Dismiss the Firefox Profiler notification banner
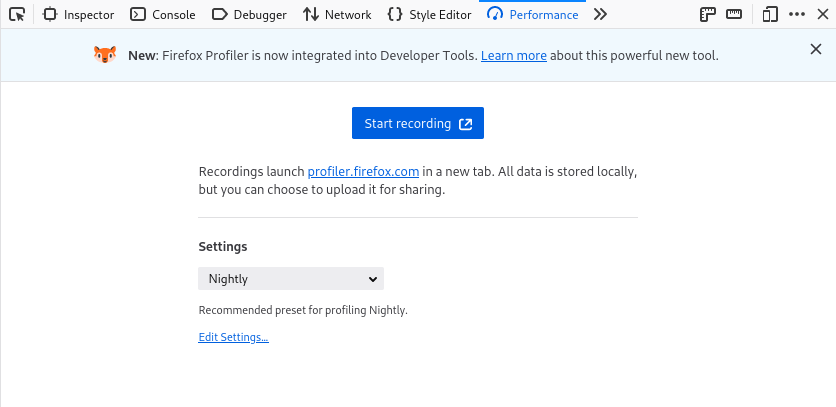The height and width of the screenshot is (407, 836). coord(816,49)
